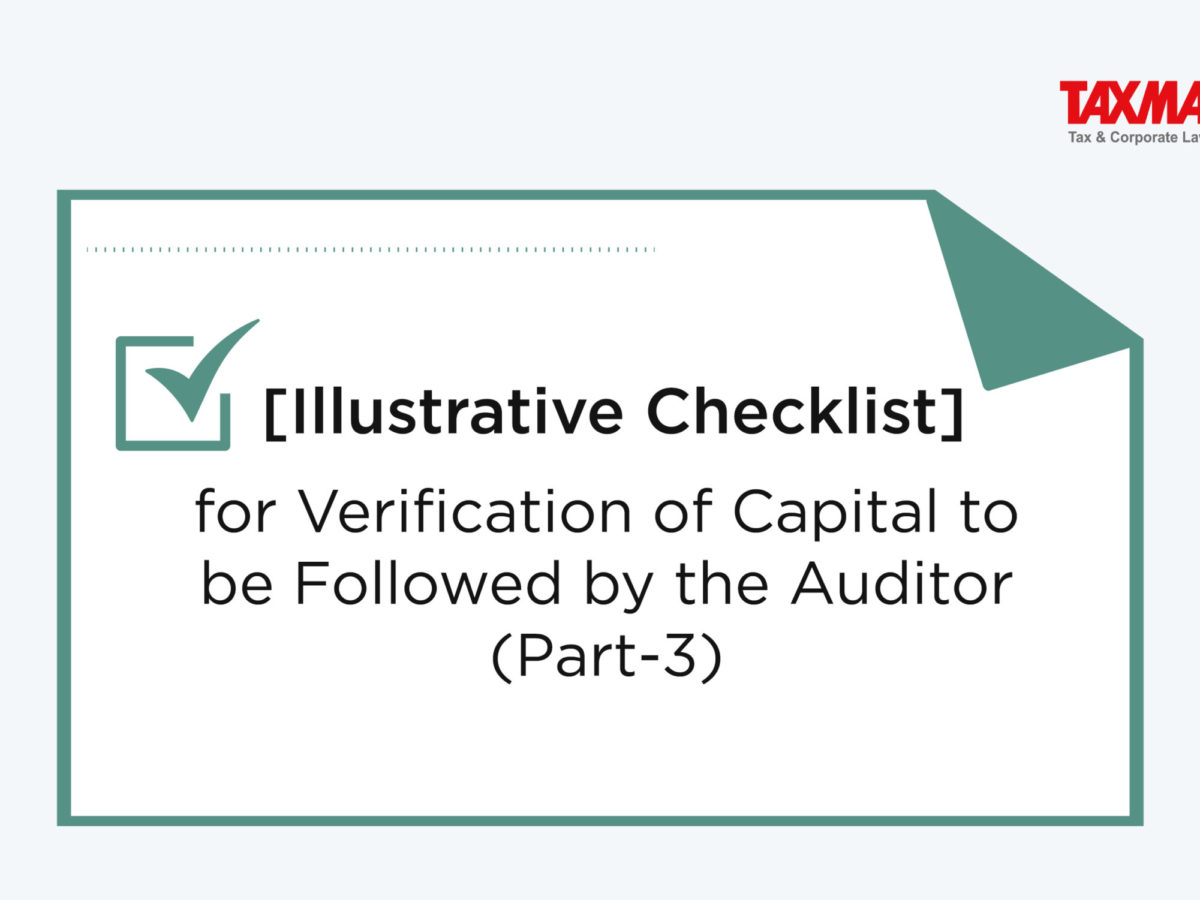Click the Taxmann red logo
Image resolution: width=1200 pixels, height=900 pixels.
[1130, 103]
